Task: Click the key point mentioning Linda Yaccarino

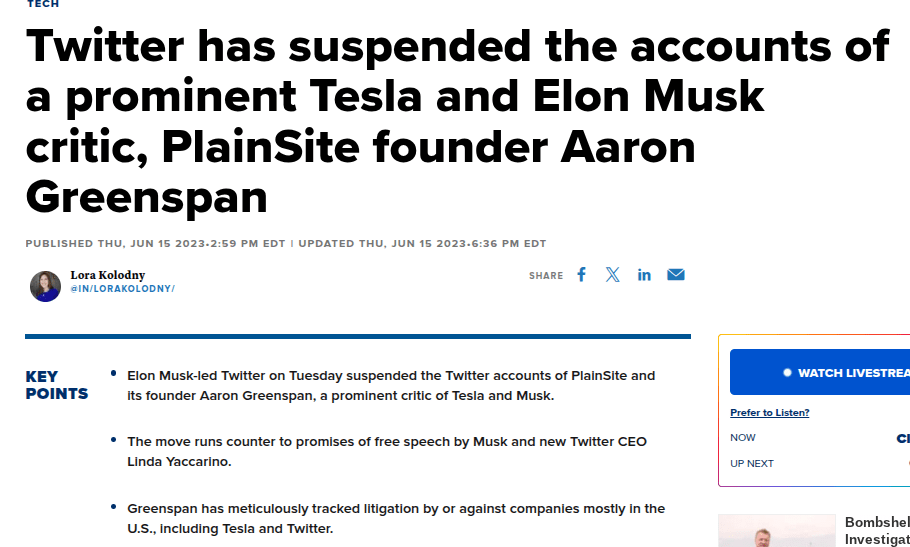Action: click(386, 451)
